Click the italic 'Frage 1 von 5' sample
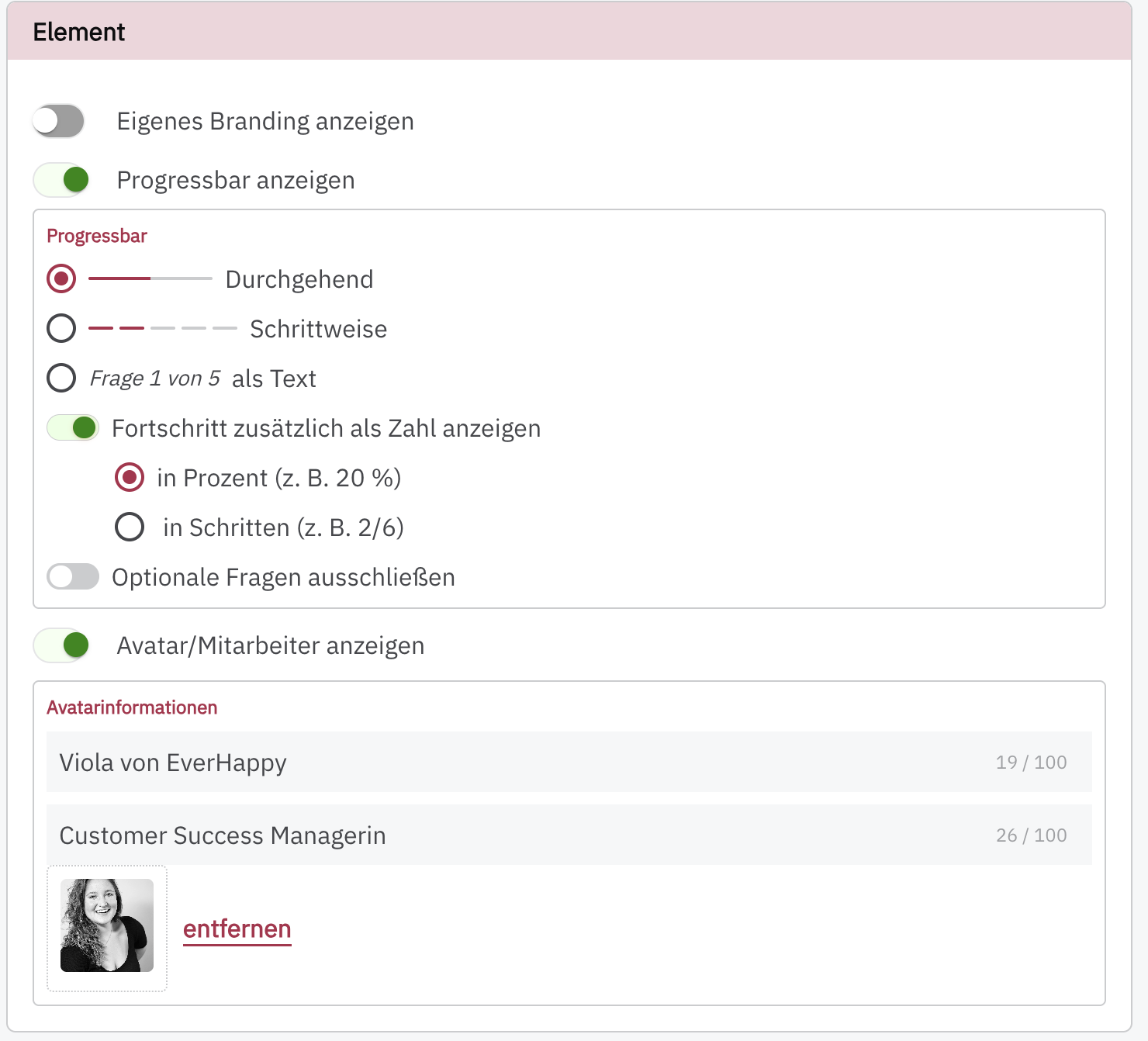Image resolution: width=1148 pixels, height=1041 pixels. point(155,379)
